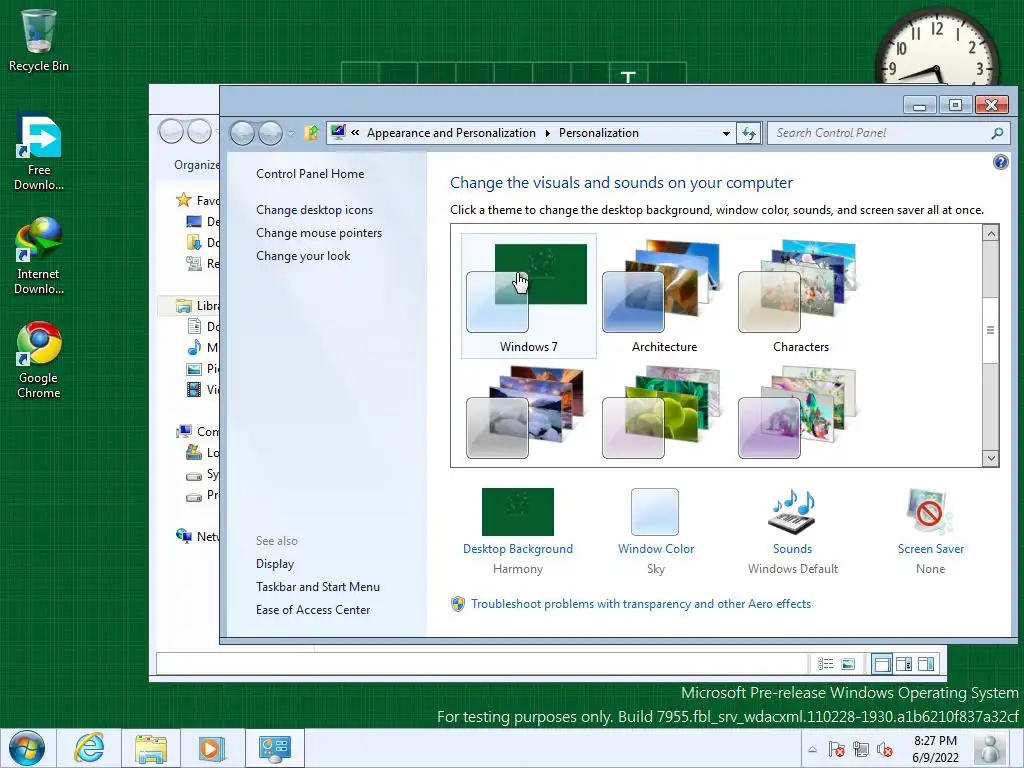
Task: Show hidden tray icons with the arrow
Action: point(812,750)
